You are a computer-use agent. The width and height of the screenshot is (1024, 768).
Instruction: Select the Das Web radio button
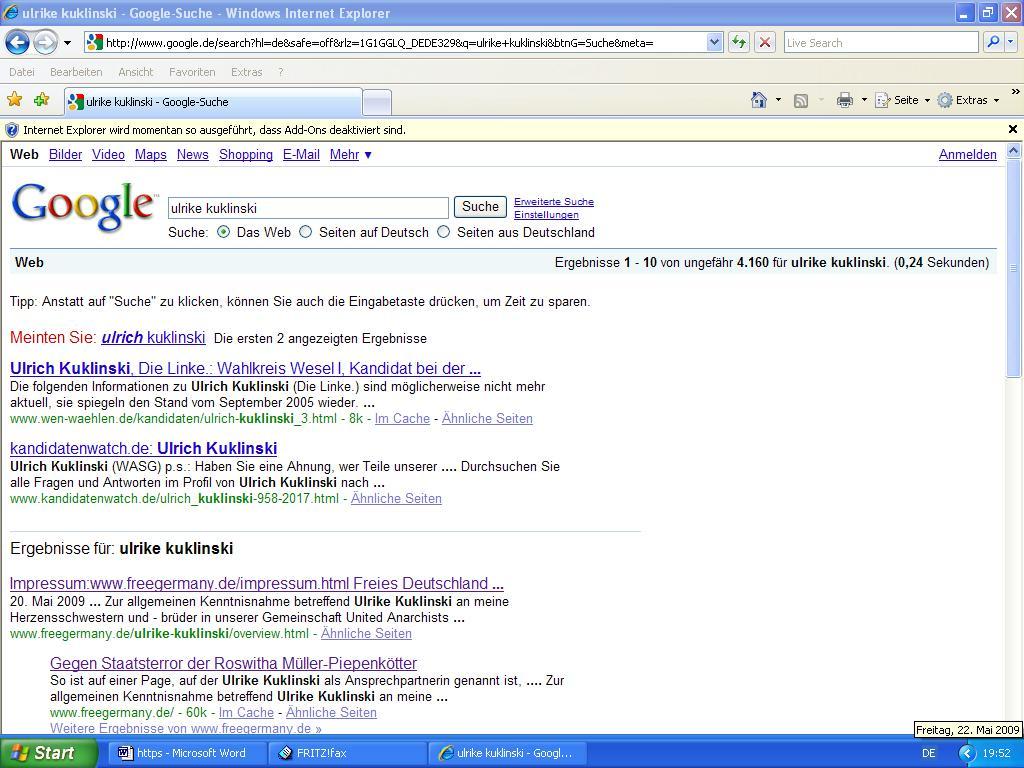(224, 232)
